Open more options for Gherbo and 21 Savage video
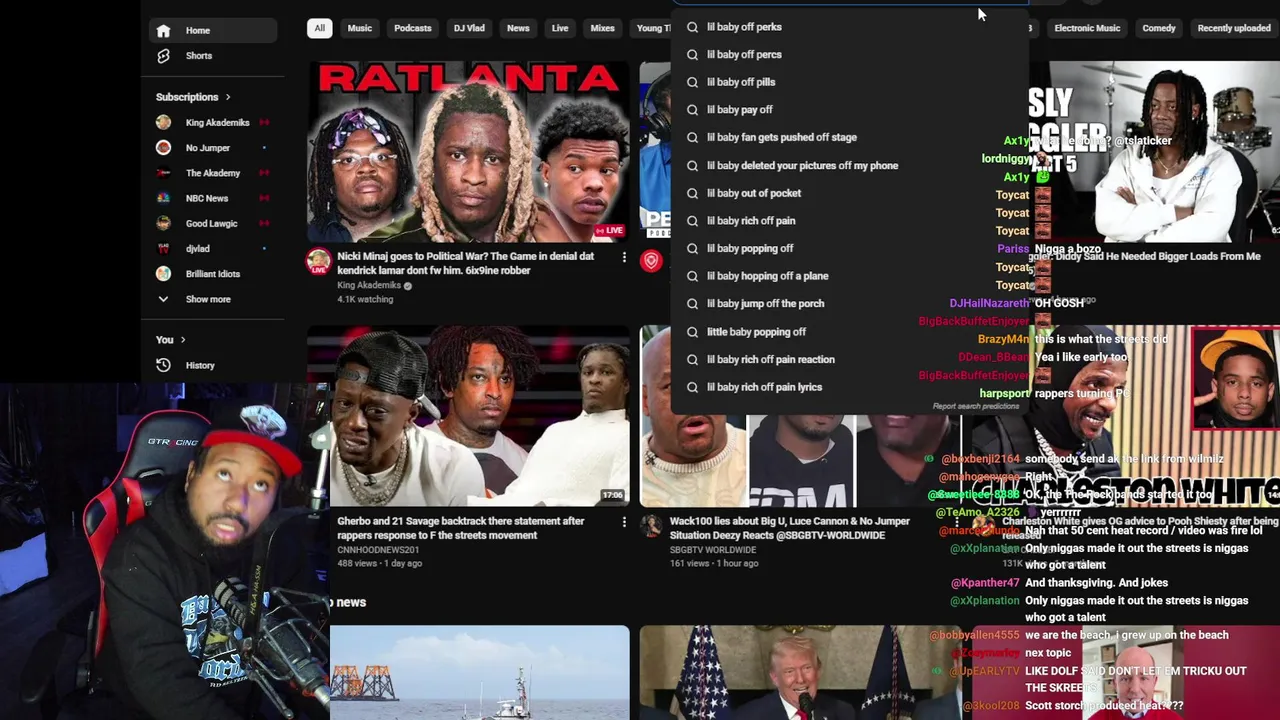The image size is (1280, 720). point(624,523)
